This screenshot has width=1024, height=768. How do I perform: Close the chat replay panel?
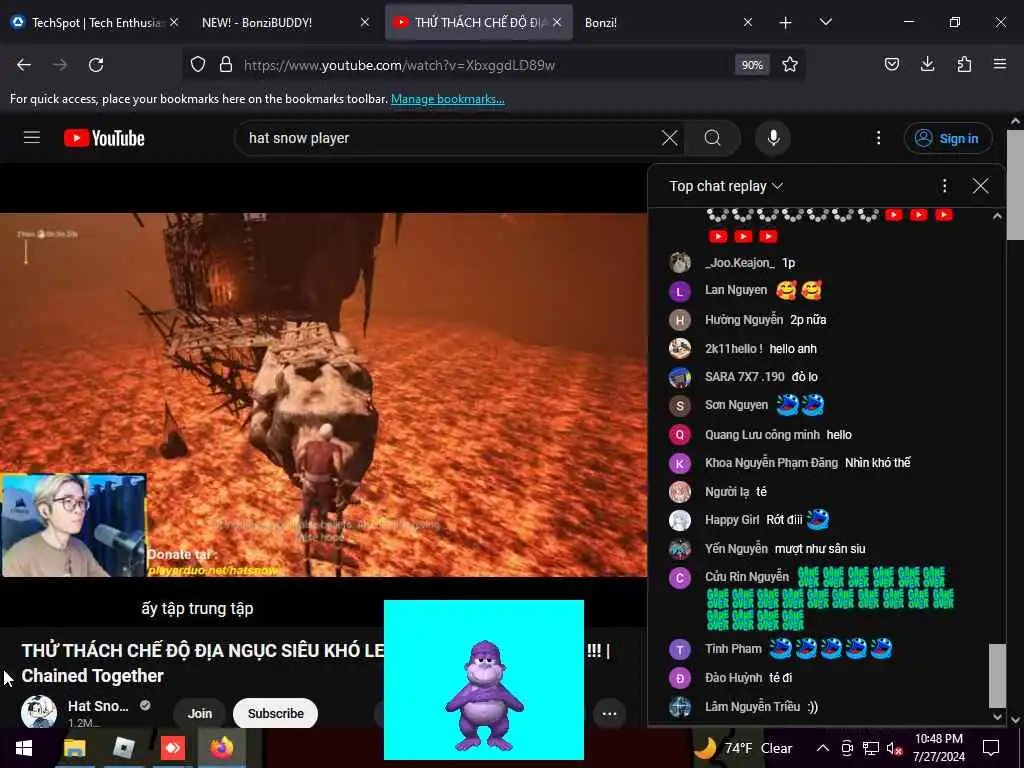tap(980, 186)
